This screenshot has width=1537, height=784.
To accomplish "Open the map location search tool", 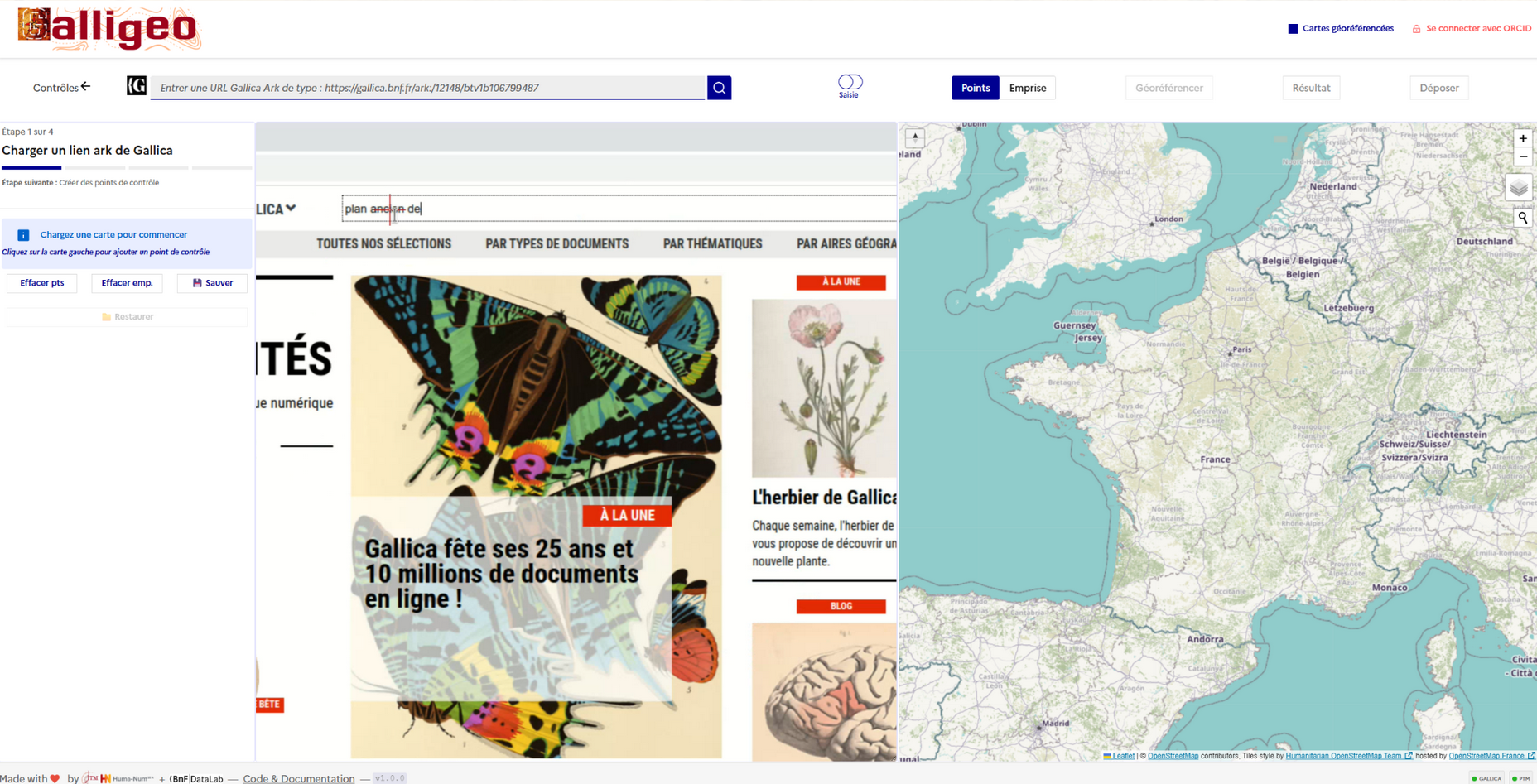I will pos(1523,218).
